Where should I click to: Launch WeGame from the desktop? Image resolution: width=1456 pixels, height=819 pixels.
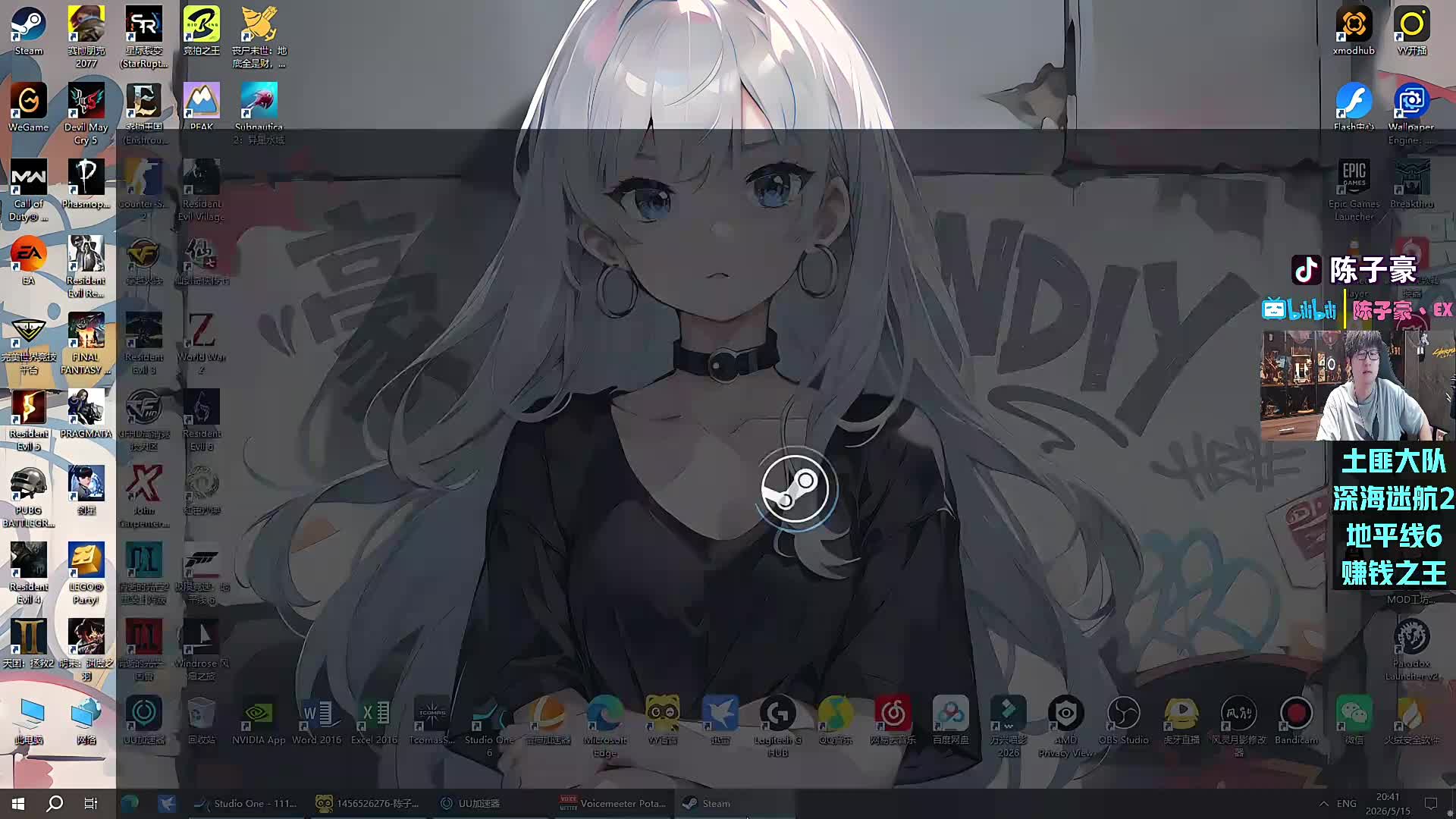29,108
